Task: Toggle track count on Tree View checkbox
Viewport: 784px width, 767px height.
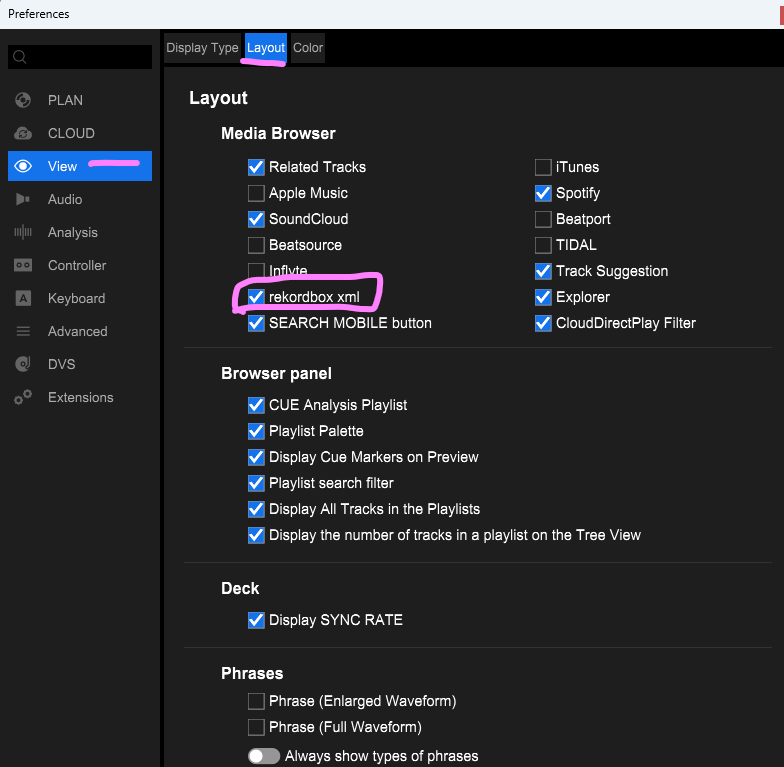Action: pos(256,535)
